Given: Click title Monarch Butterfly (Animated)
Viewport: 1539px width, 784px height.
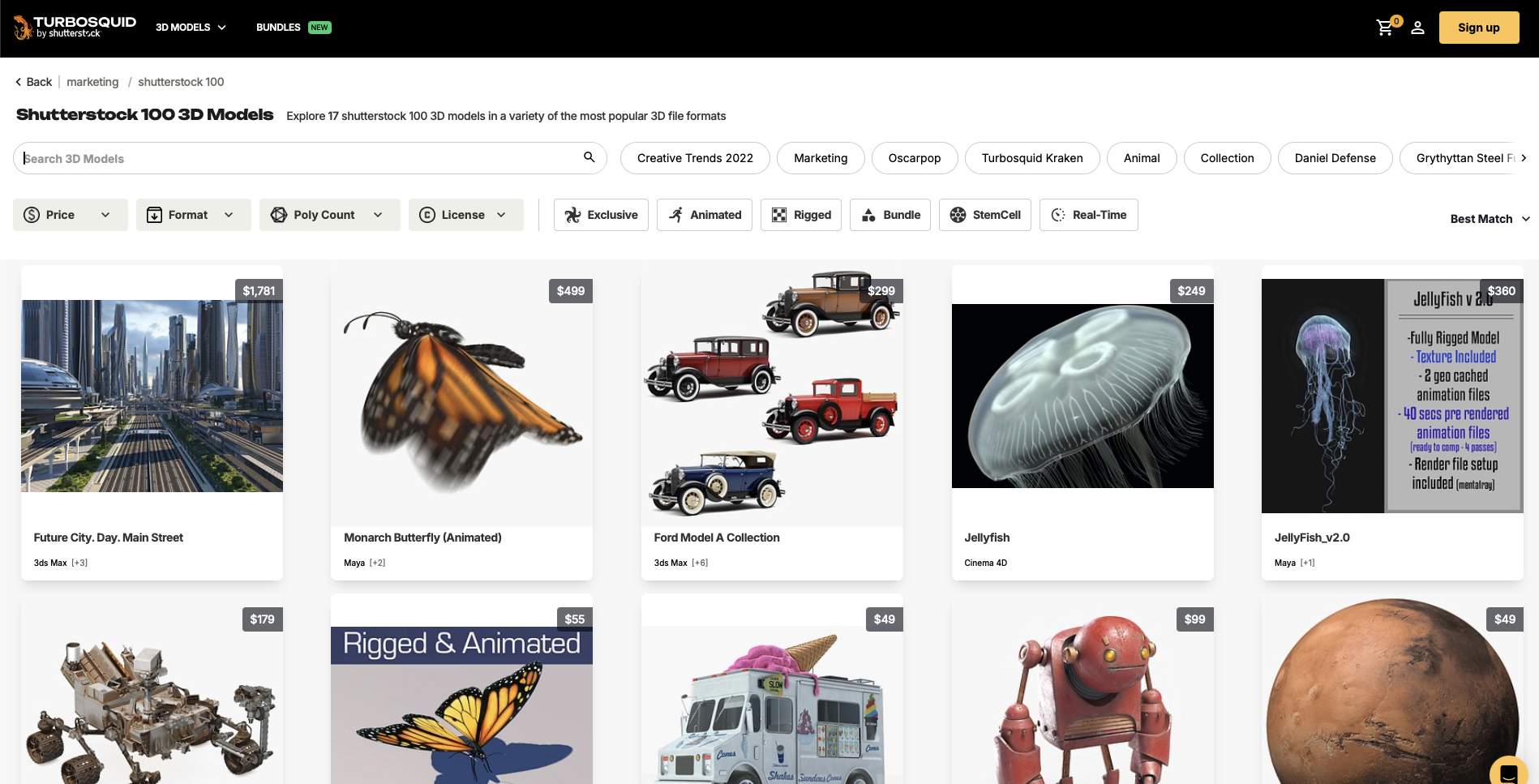Looking at the screenshot, I should pyautogui.click(x=422, y=538).
